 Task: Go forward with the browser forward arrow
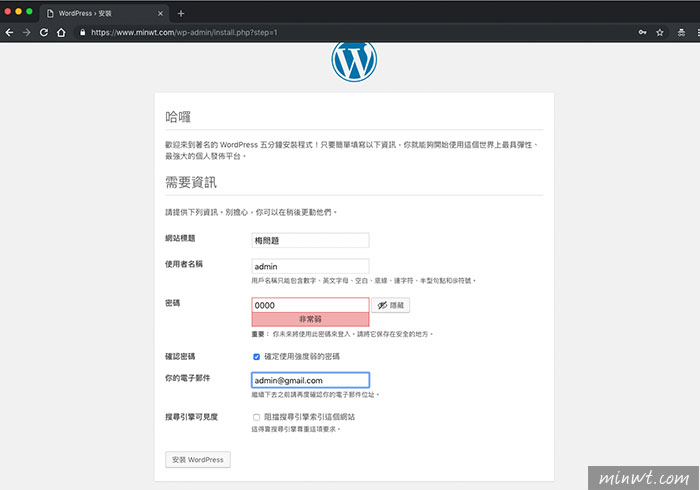click(x=27, y=33)
